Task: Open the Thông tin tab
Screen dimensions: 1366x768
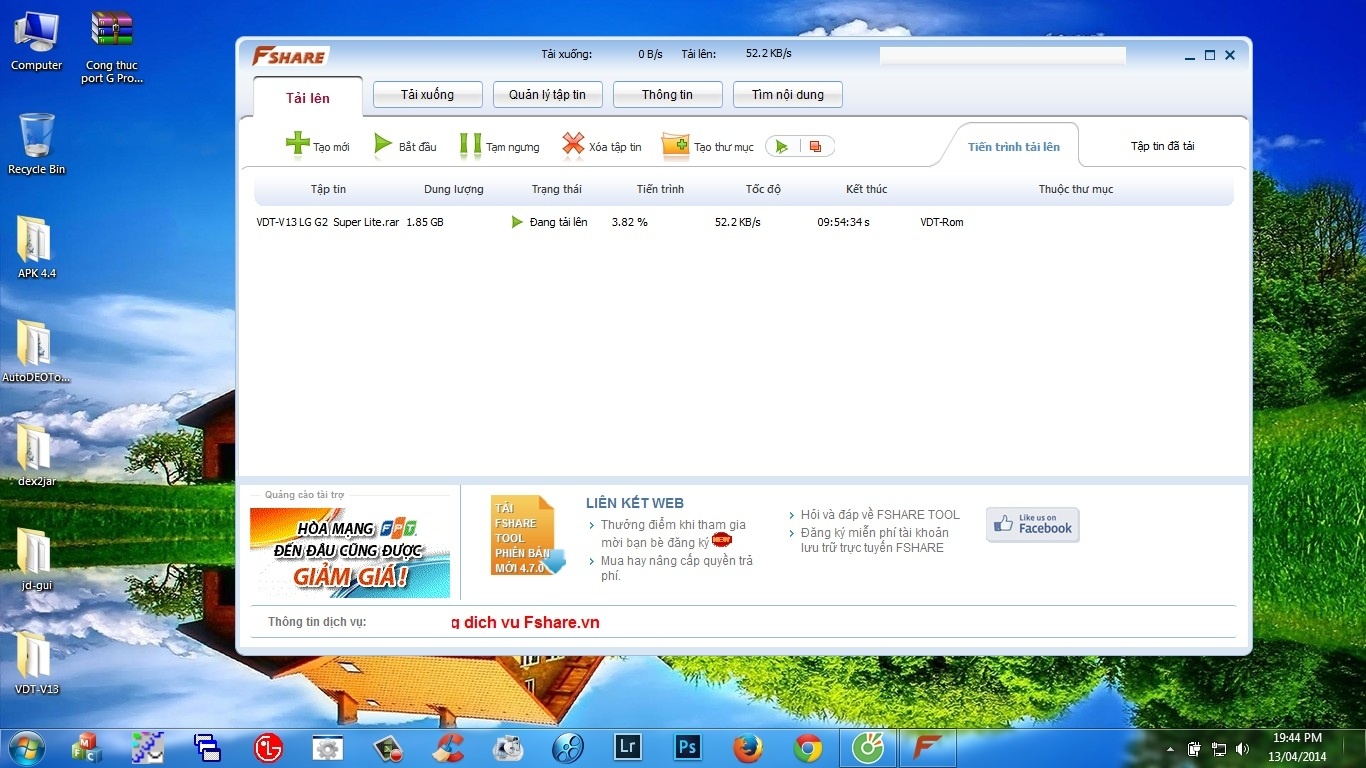Action: (x=667, y=95)
